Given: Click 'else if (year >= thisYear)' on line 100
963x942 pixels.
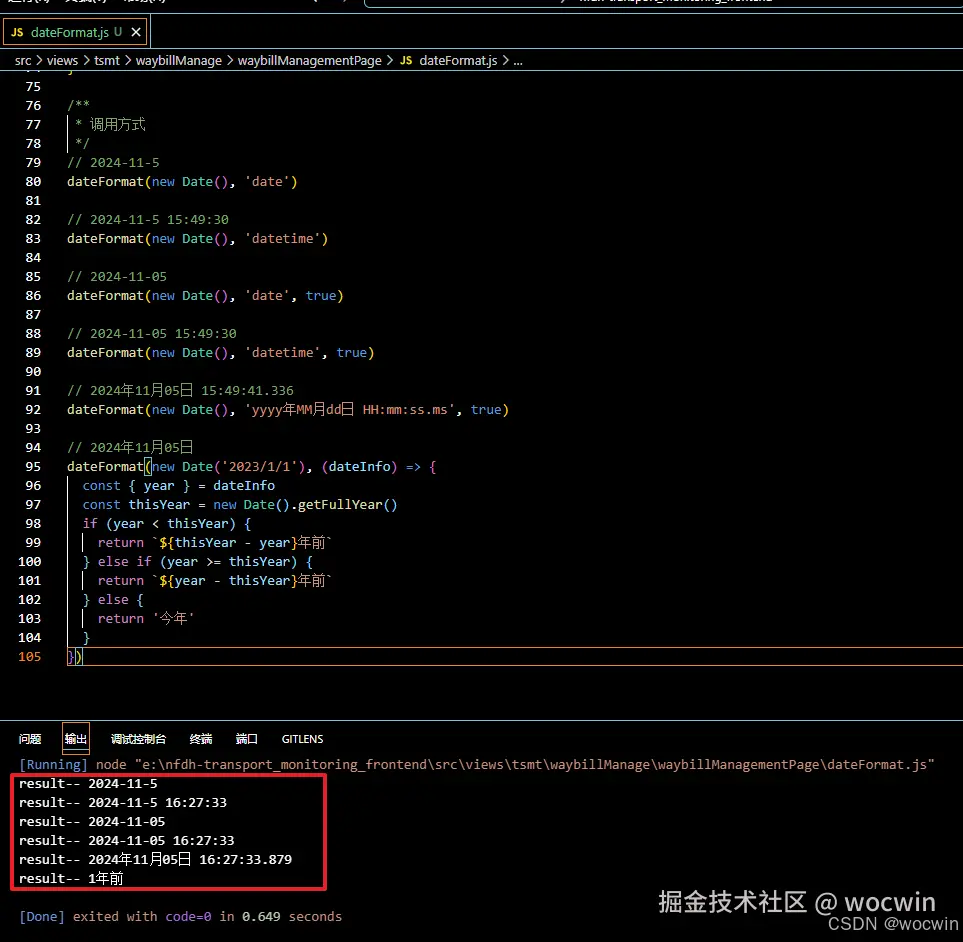Looking at the screenshot, I should coord(197,562).
